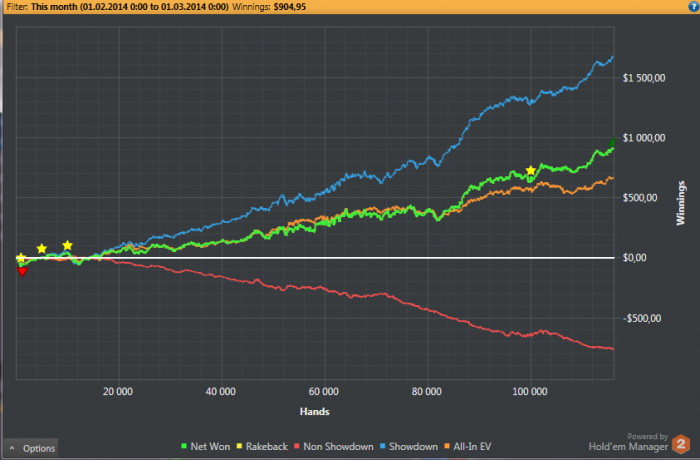Click the $1 000,00 axis label
The image size is (700, 460).
pyautogui.click(x=644, y=138)
